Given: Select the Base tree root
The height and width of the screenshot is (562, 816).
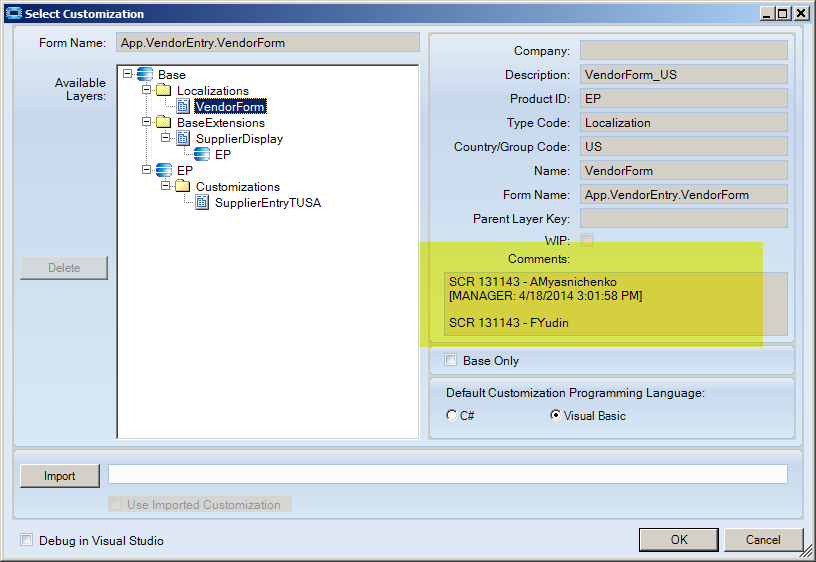Looking at the screenshot, I should click(172, 75).
